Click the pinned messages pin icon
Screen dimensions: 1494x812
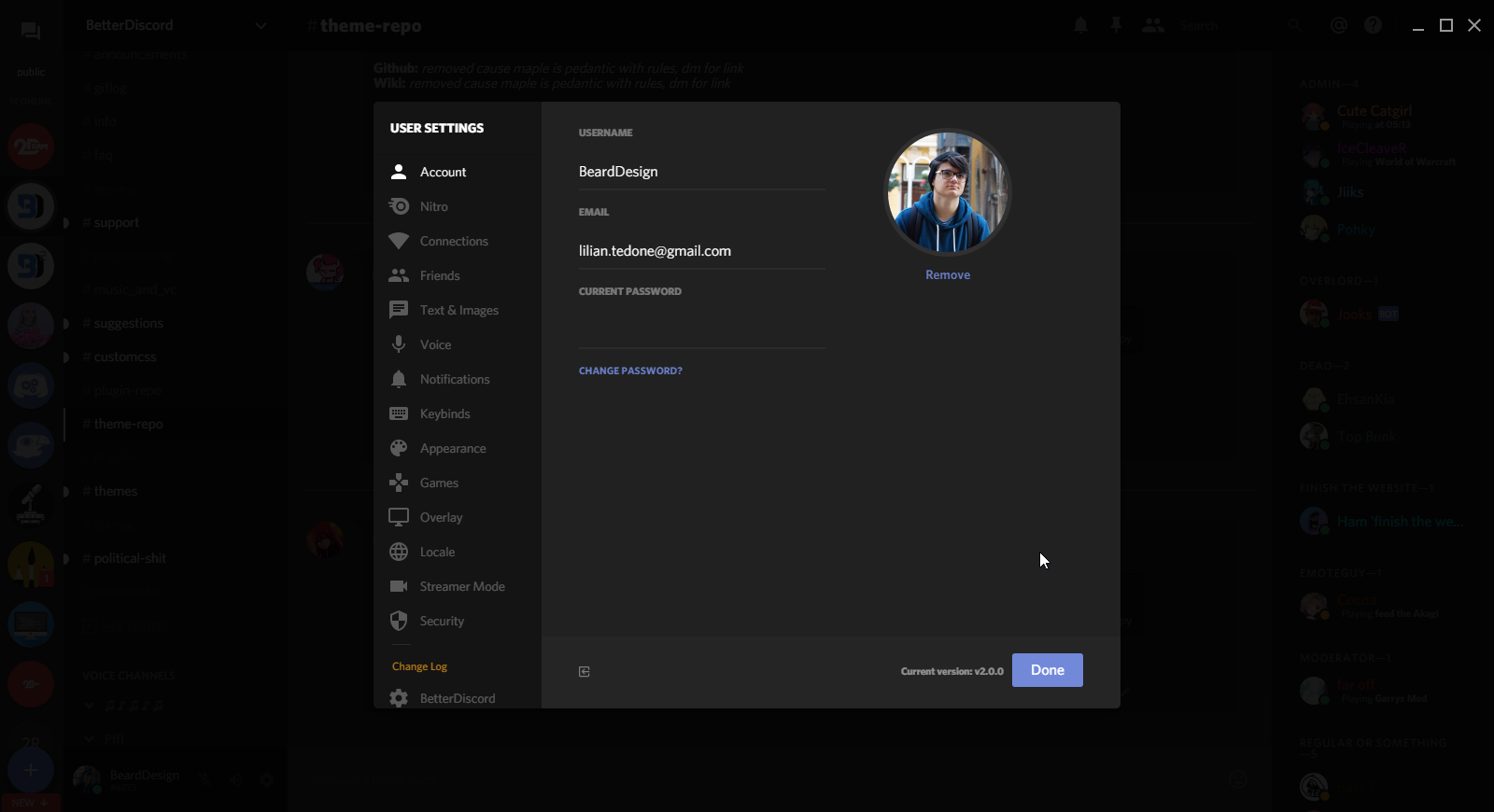(x=1116, y=25)
